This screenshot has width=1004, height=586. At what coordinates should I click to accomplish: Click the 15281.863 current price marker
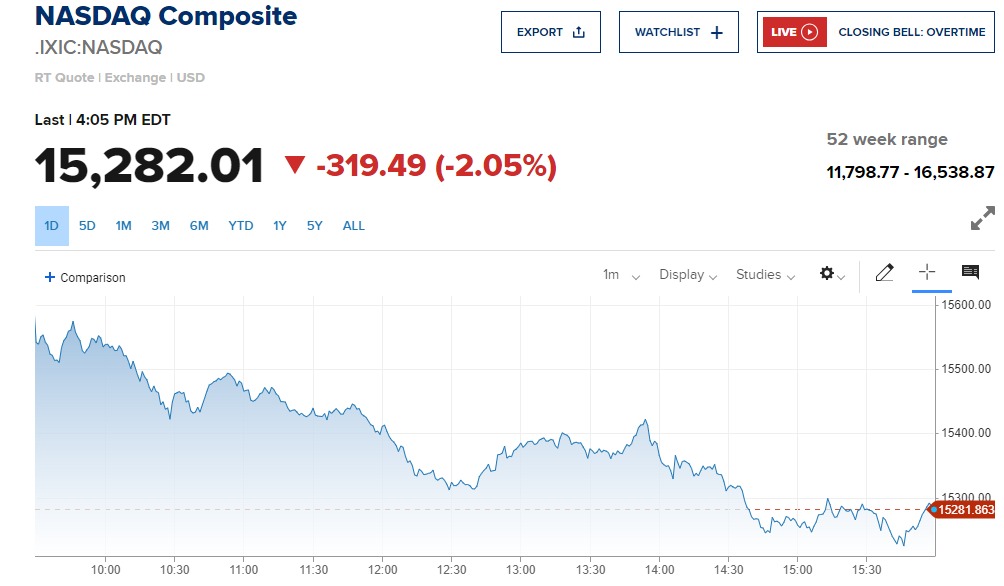click(964, 510)
